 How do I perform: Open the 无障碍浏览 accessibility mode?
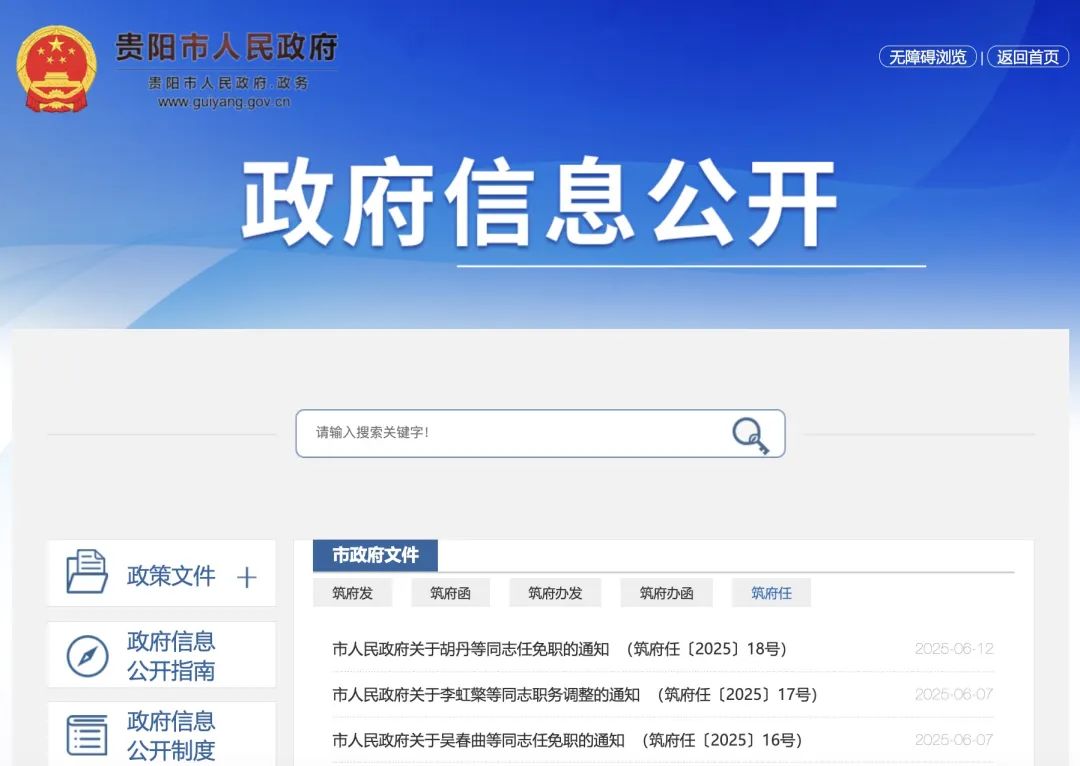[x=927, y=57]
